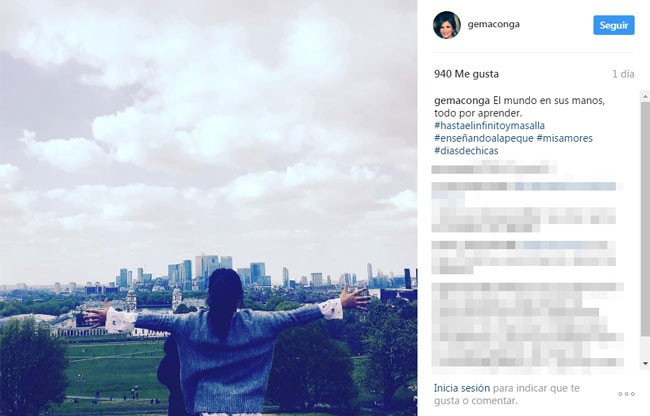Click the Seguir follow button
The width and height of the screenshot is (650, 416).
pyautogui.click(x=614, y=25)
